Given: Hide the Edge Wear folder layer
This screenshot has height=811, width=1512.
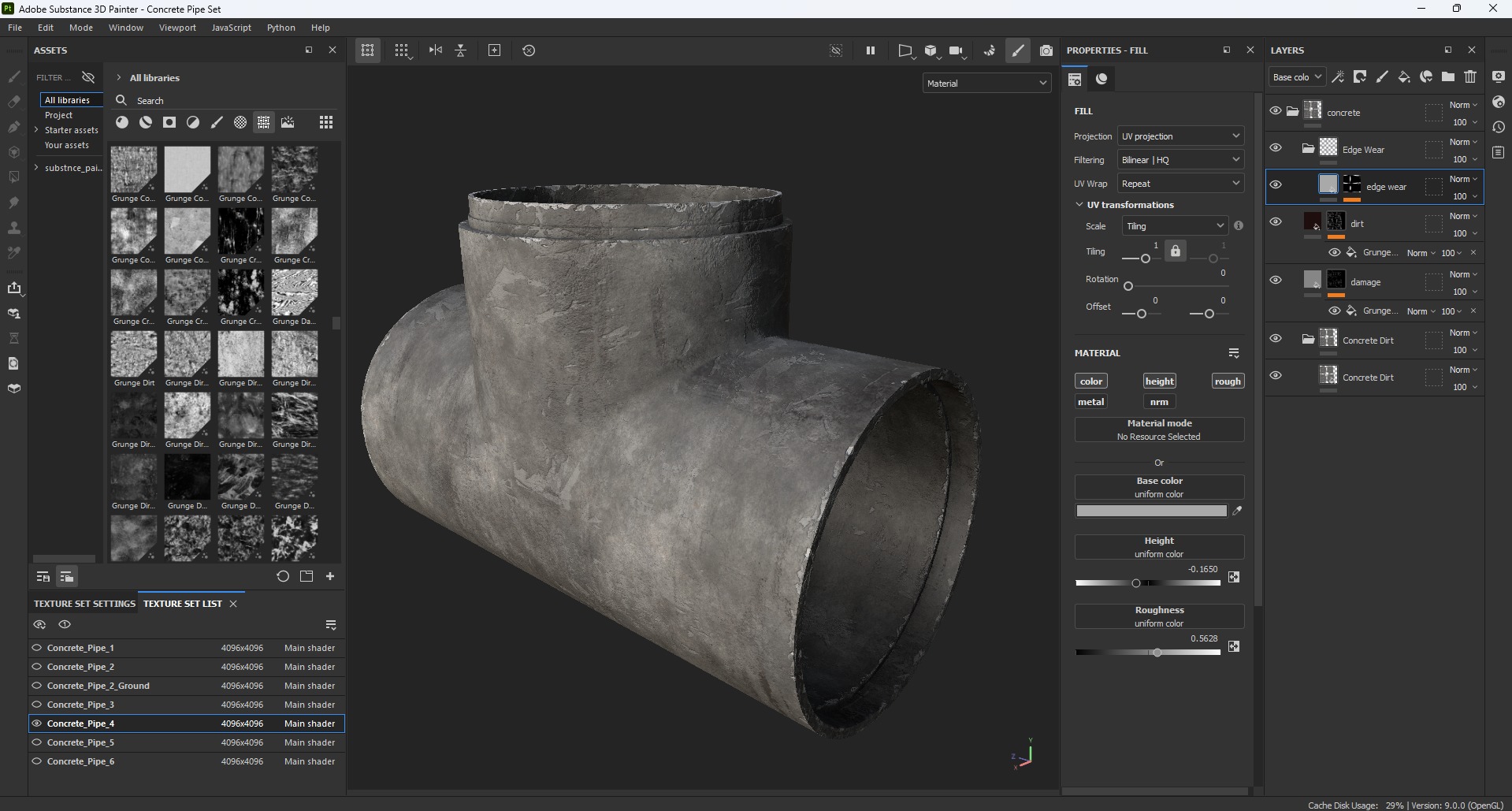Looking at the screenshot, I should click(1276, 148).
